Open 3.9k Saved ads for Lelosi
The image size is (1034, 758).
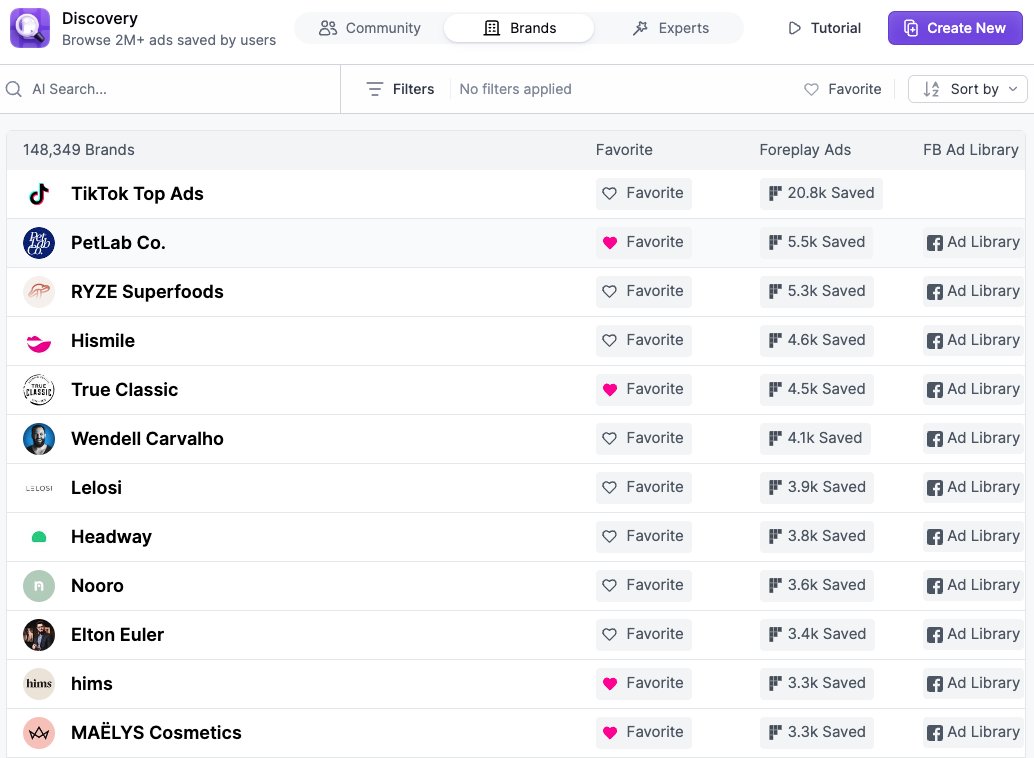(x=816, y=488)
